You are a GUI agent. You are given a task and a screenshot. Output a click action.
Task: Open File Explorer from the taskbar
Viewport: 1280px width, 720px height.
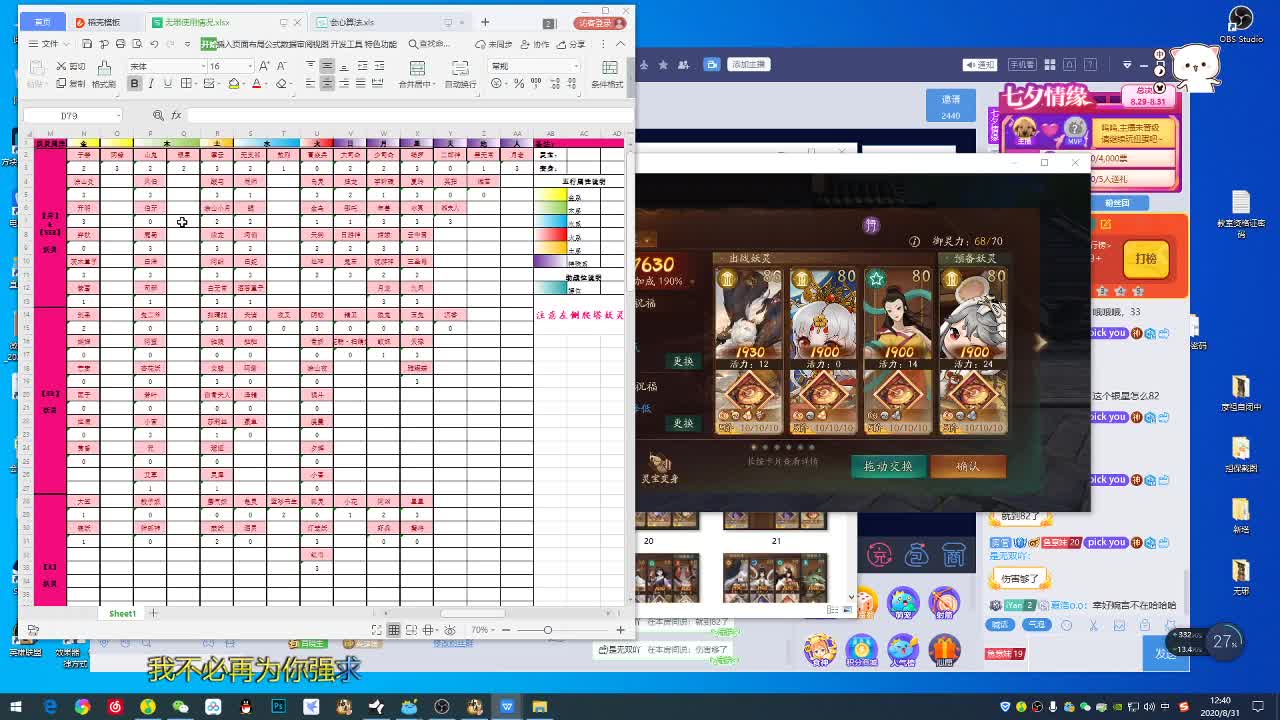tap(540, 707)
